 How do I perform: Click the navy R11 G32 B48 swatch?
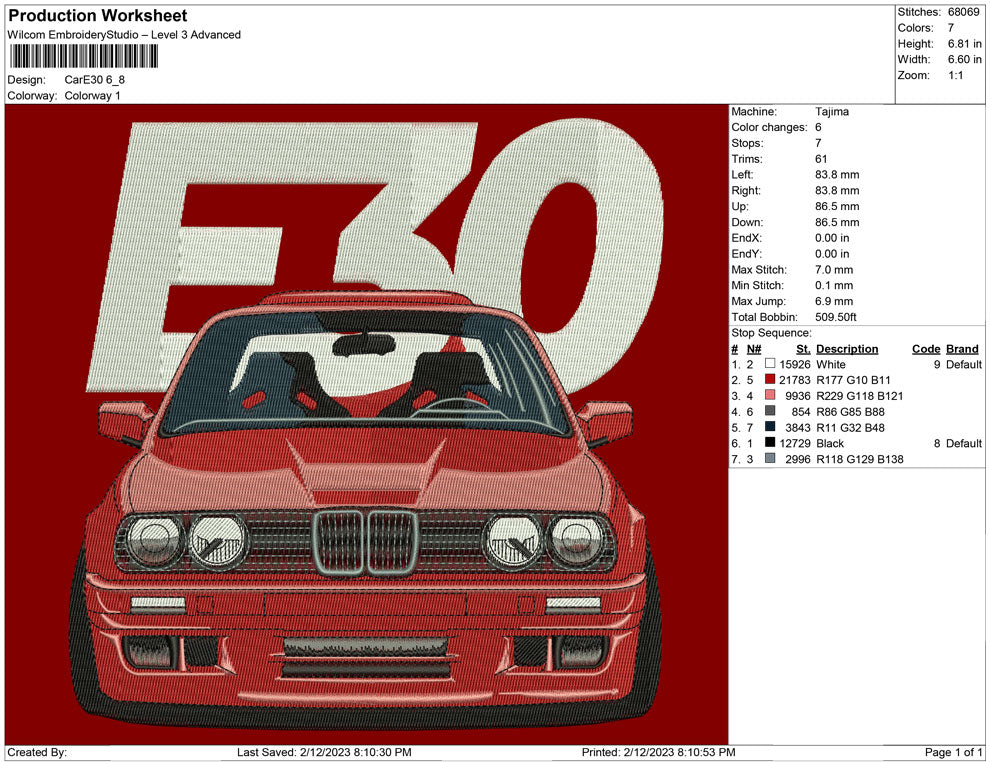770,427
